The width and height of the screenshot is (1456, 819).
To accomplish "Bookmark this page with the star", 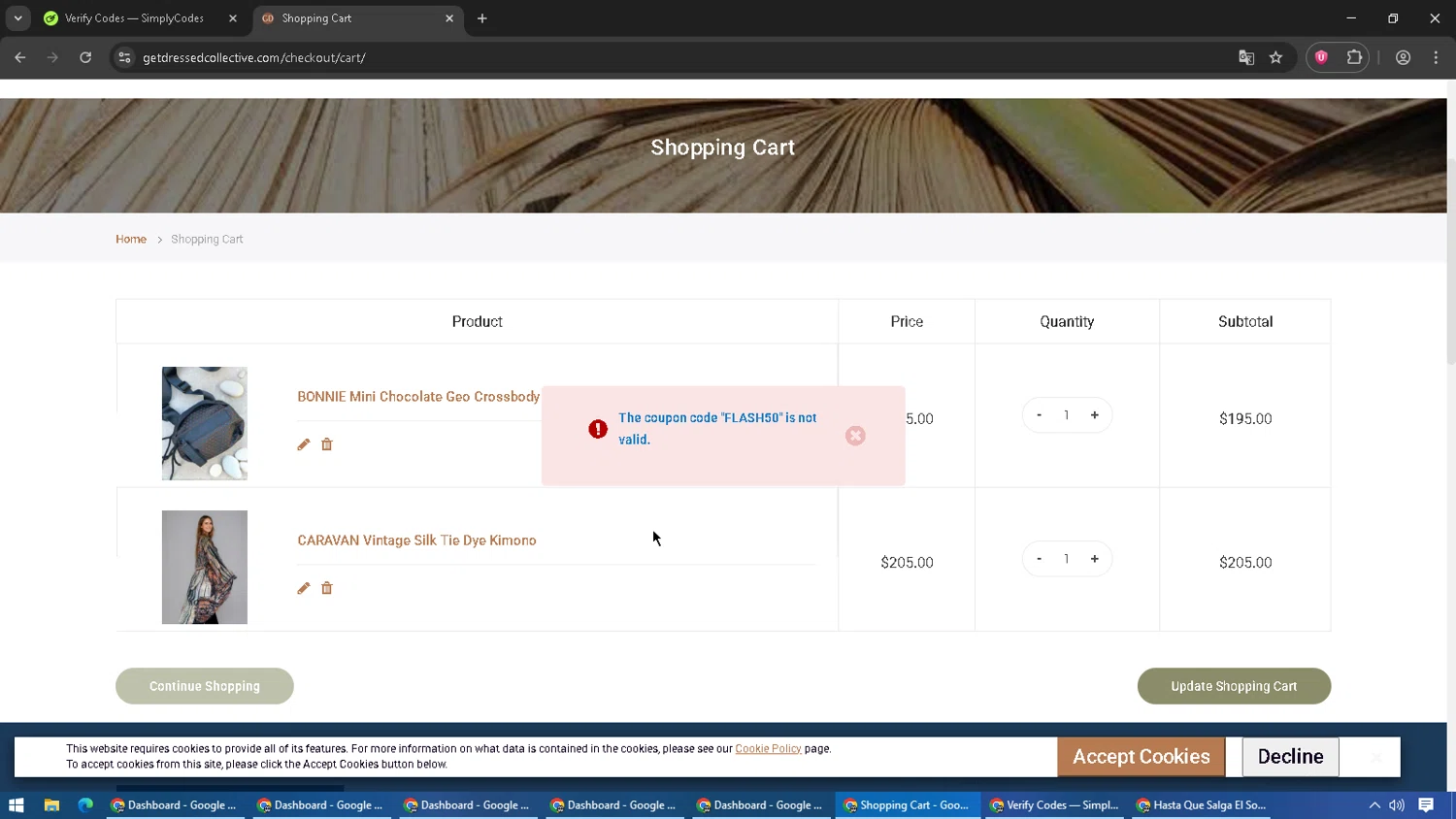I will pyautogui.click(x=1275, y=58).
